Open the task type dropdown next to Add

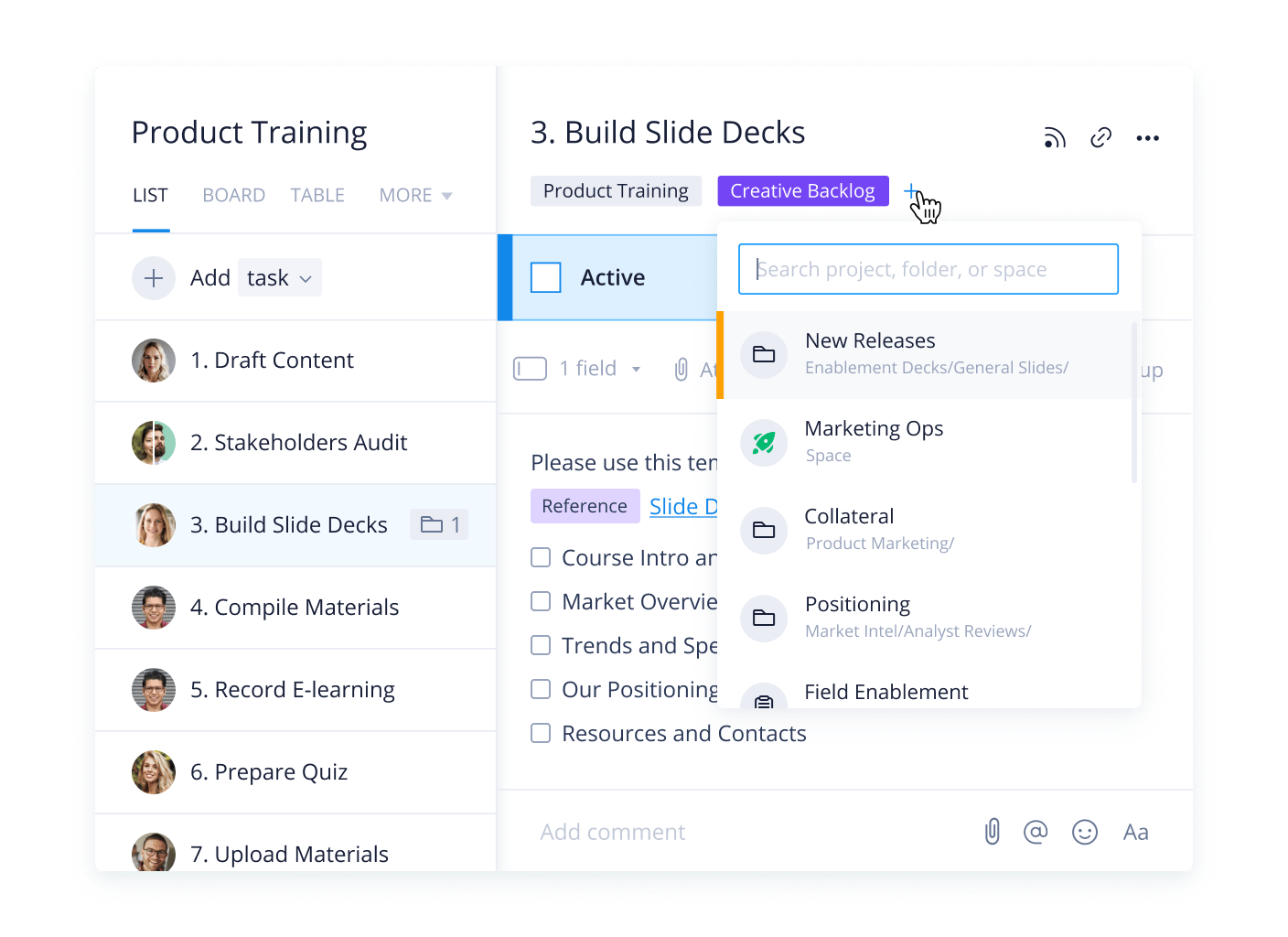coord(279,277)
